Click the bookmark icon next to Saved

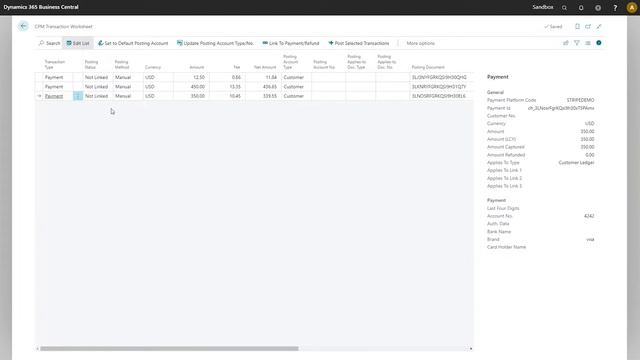tap(577, 27)
